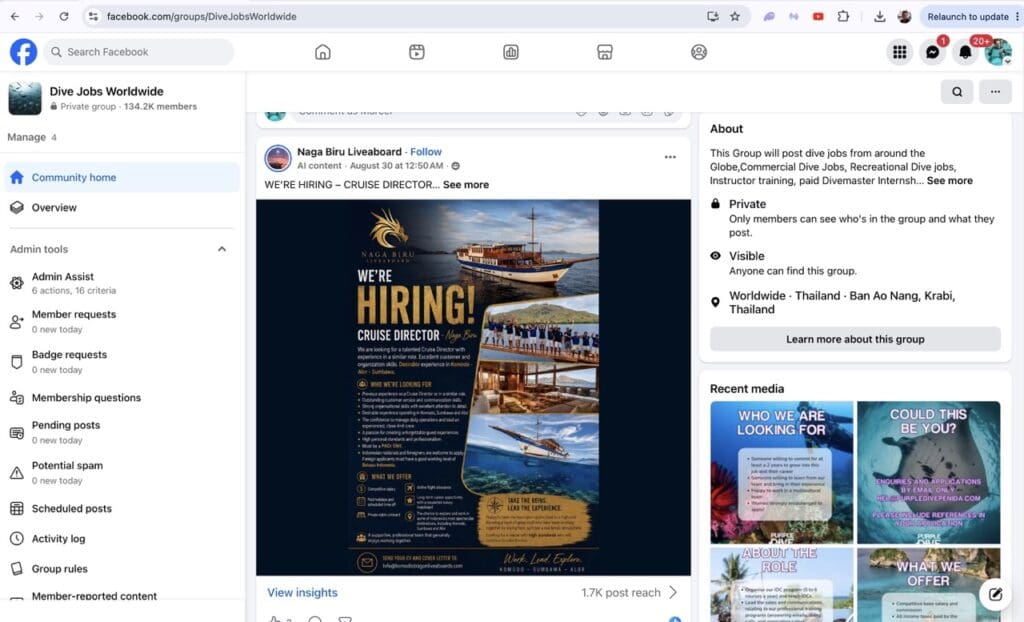Screen dimensions: 1024x622
Task: Collapse the Admin tools section
Action: click(x=222, y=249)
